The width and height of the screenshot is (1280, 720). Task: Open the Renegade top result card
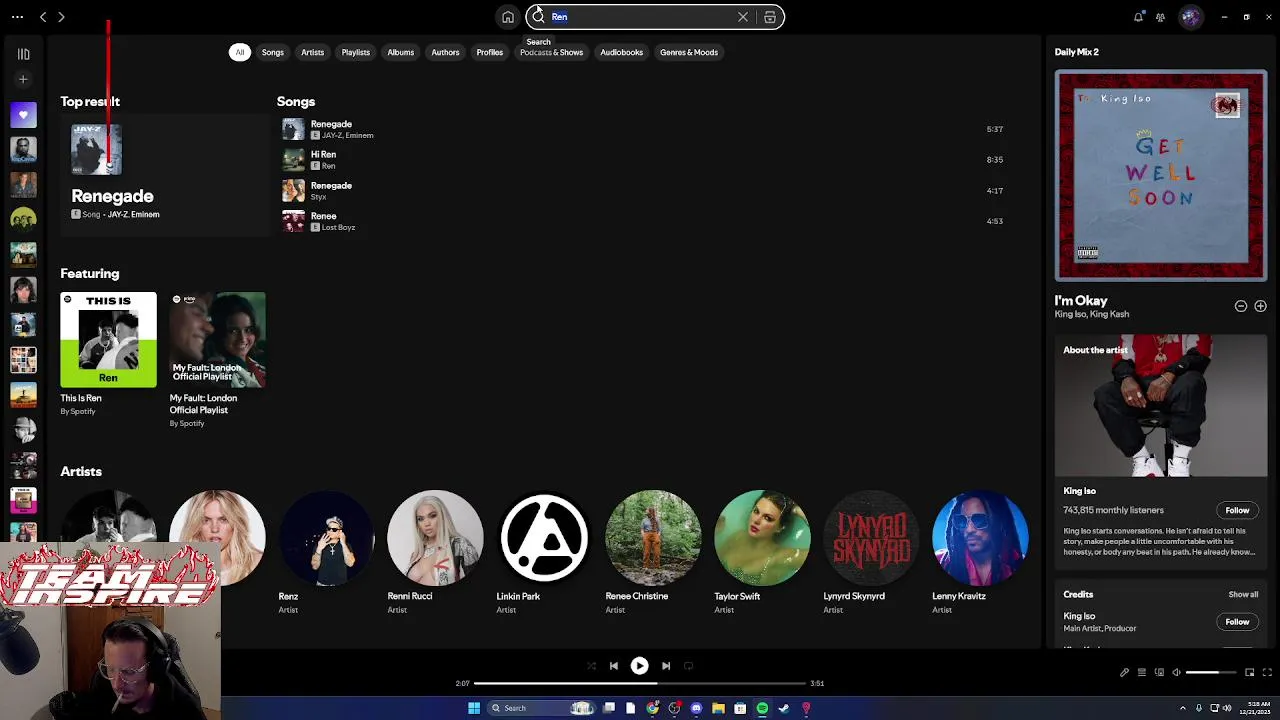click(165, 174)
